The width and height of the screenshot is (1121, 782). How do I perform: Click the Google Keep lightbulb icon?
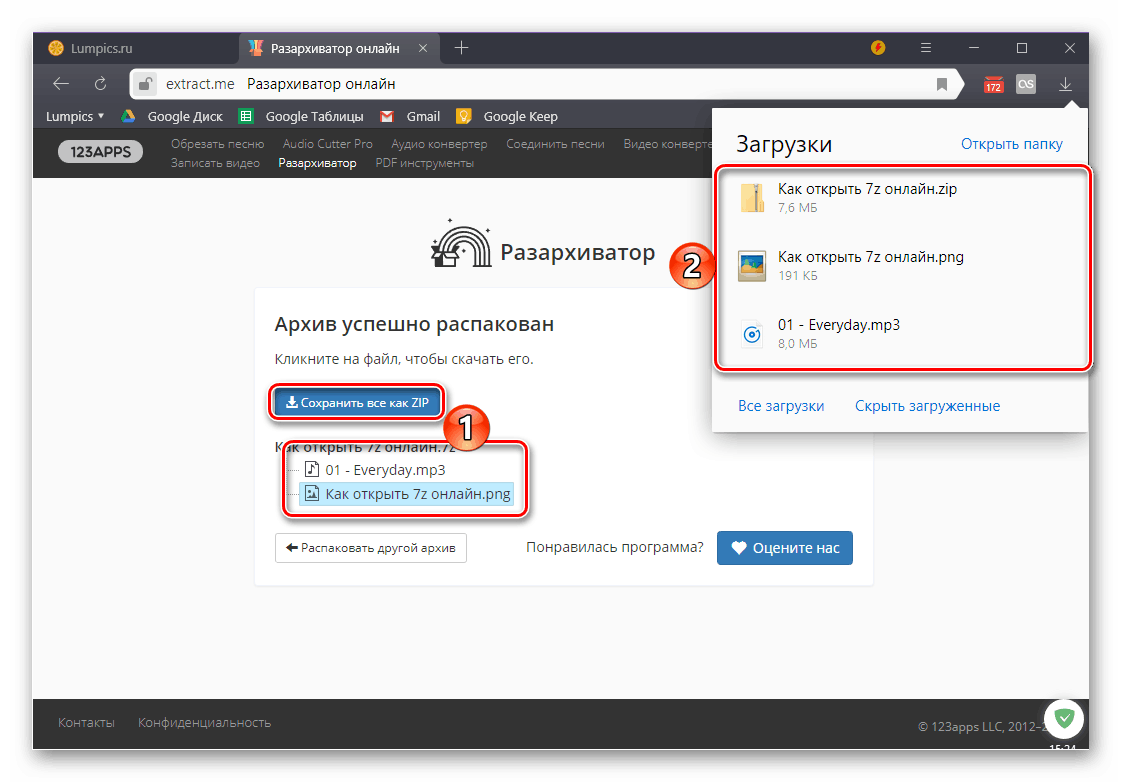coord(464,116)
